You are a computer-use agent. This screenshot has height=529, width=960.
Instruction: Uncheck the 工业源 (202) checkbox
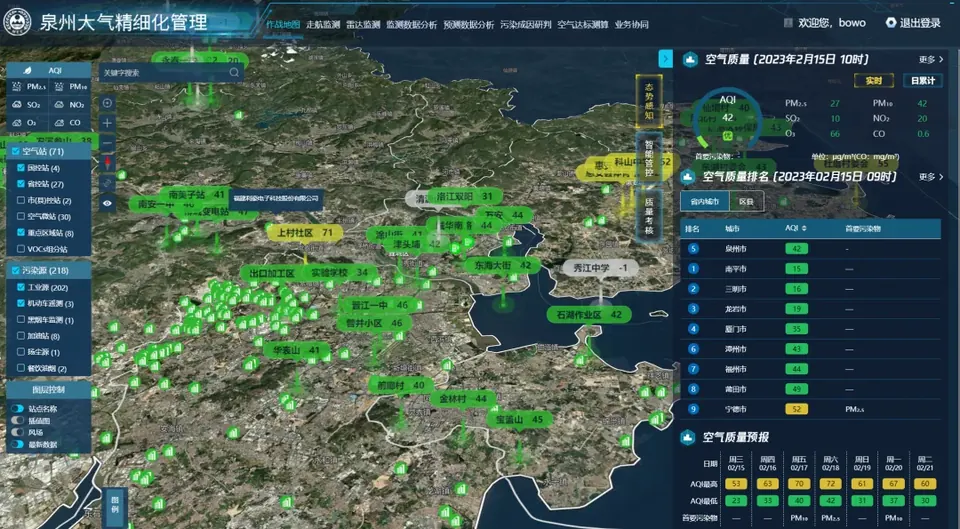[x=21, y=287]
